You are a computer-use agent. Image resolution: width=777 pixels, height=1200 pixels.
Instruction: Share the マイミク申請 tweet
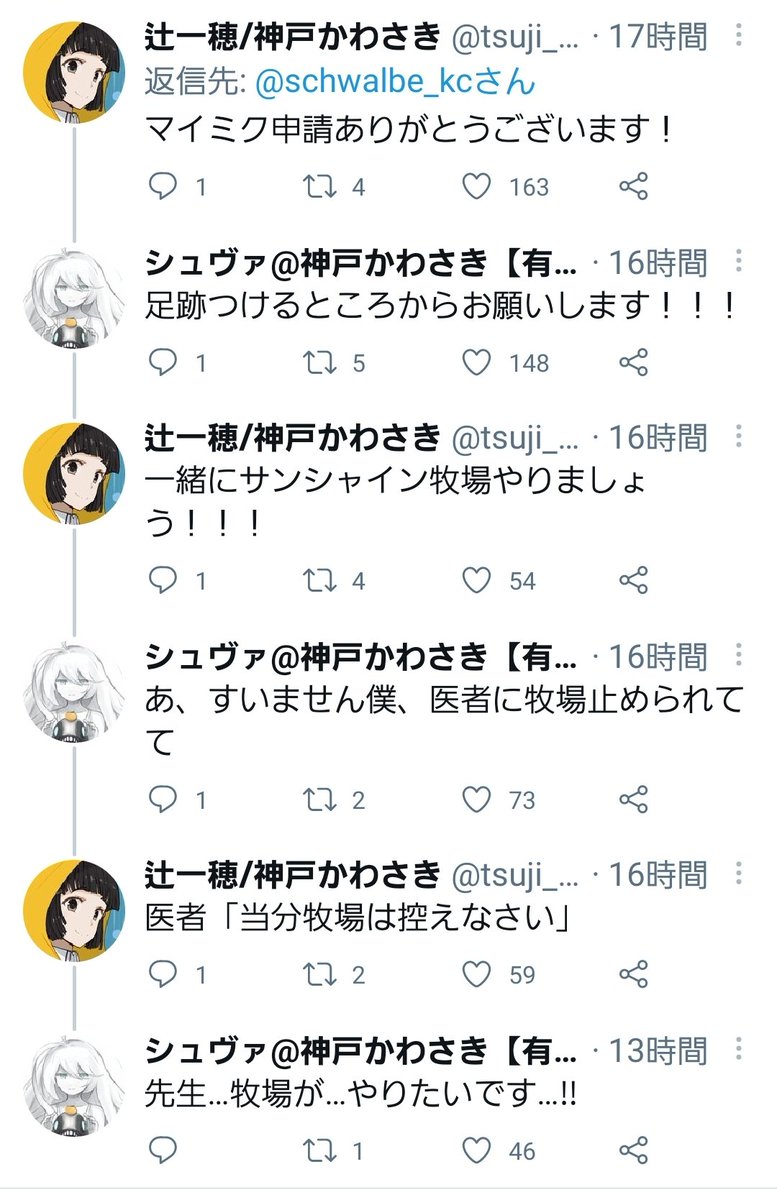(634, 186)
